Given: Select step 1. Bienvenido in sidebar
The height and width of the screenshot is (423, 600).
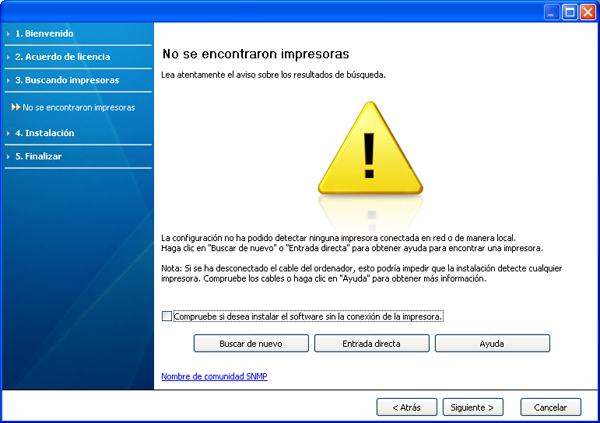Looking at the screenshot, I should [44, 34].
